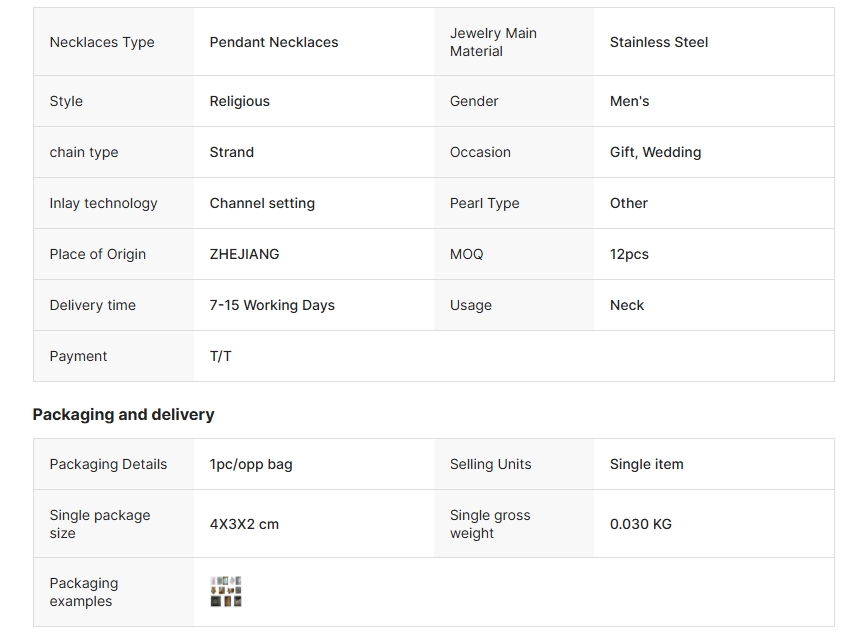
Task: Select the 'Single item' selling units value
Action: click(x=647, y=464)
